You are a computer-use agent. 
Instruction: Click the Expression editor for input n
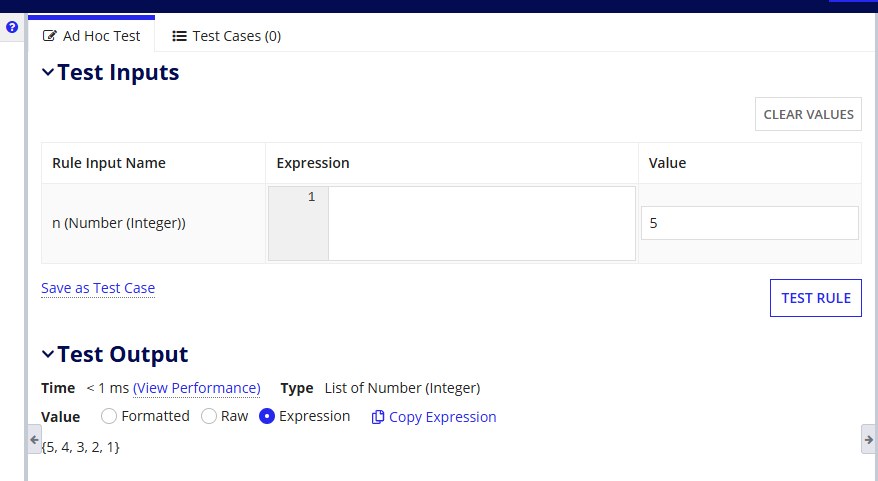click(x=482, y=223)
